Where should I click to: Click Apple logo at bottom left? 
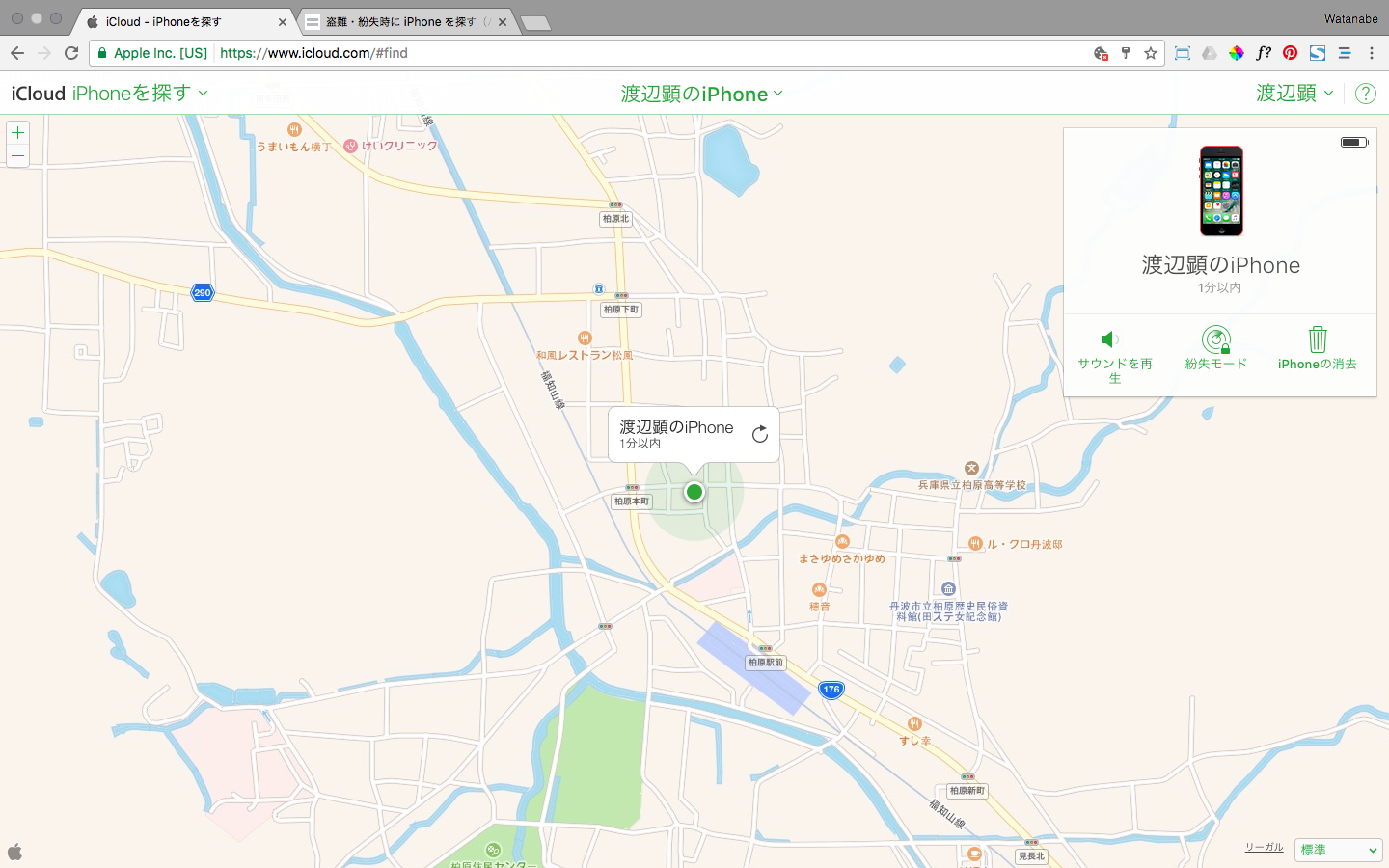14,852
